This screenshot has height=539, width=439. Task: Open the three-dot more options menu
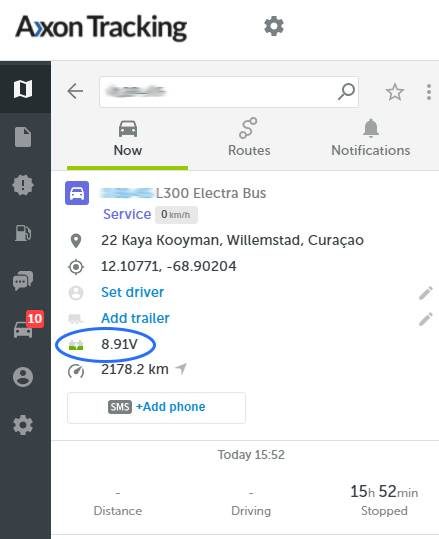tap(429, 92)
